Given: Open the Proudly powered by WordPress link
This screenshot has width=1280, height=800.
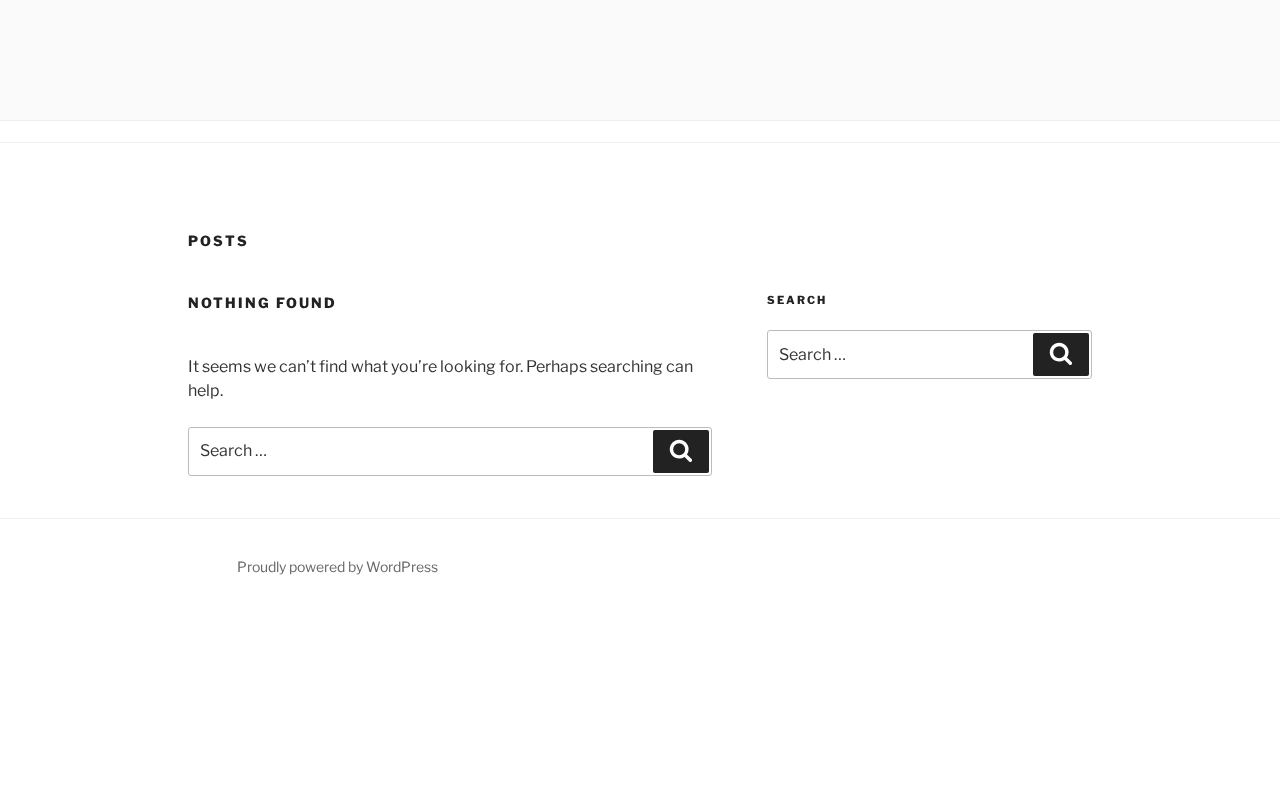Looking at the screenshot, I should [337, 567].
